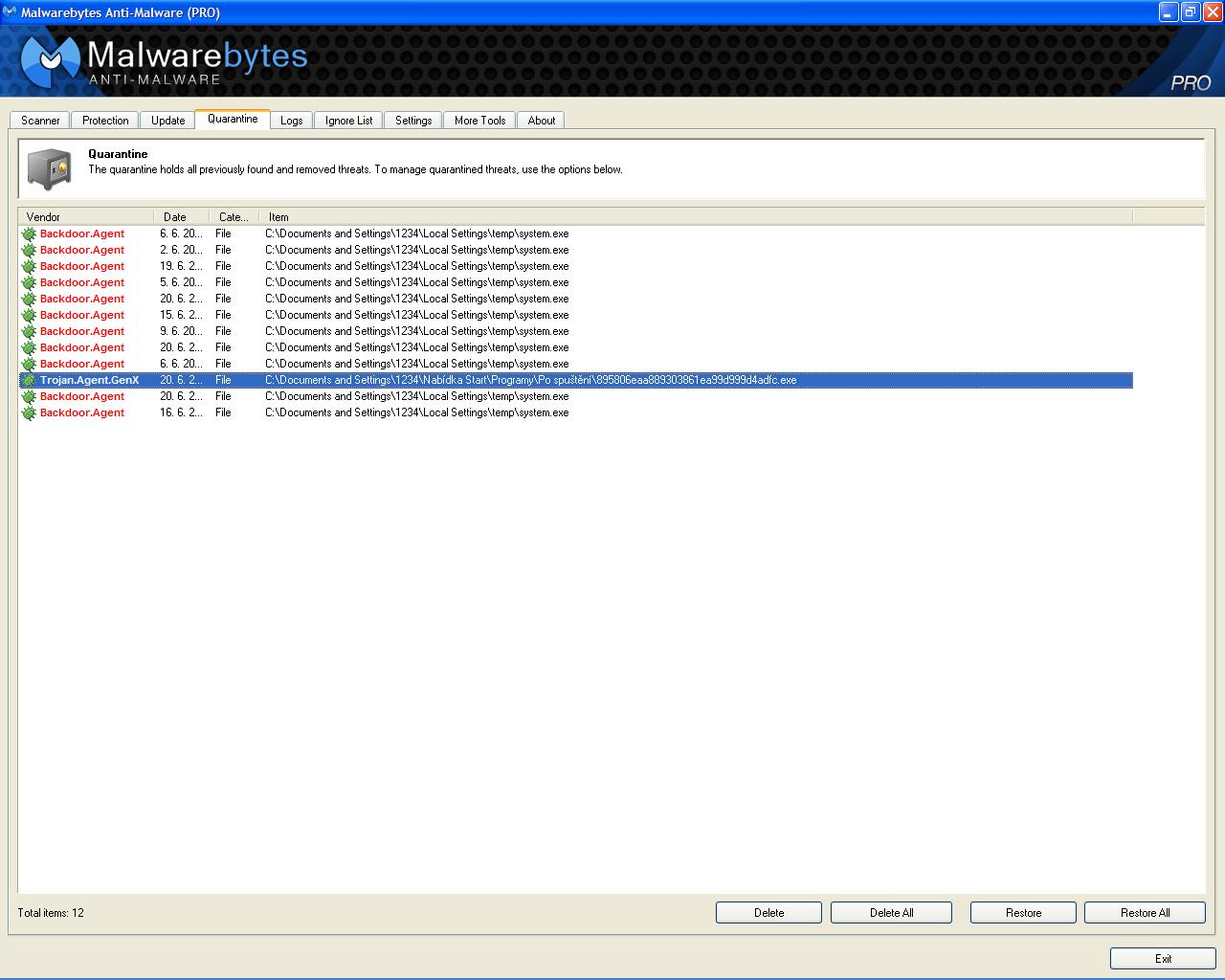
Task: Click the bug icon of Trojan.Agent.GenX row
Action: point(29,380)
